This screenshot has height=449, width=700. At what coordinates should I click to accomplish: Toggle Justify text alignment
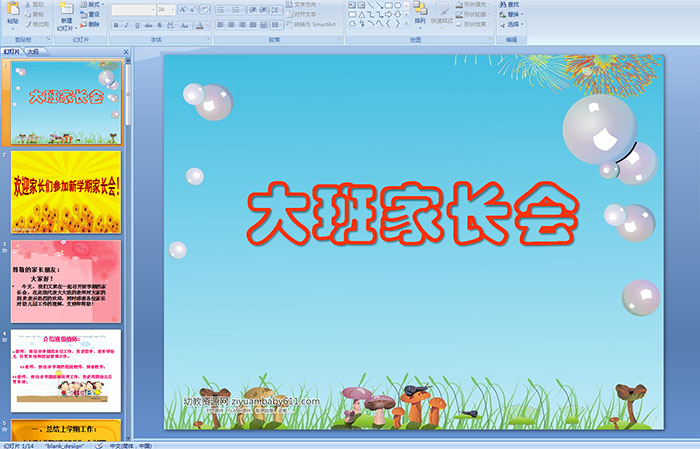pyautogui.click(x=253, y=25)
